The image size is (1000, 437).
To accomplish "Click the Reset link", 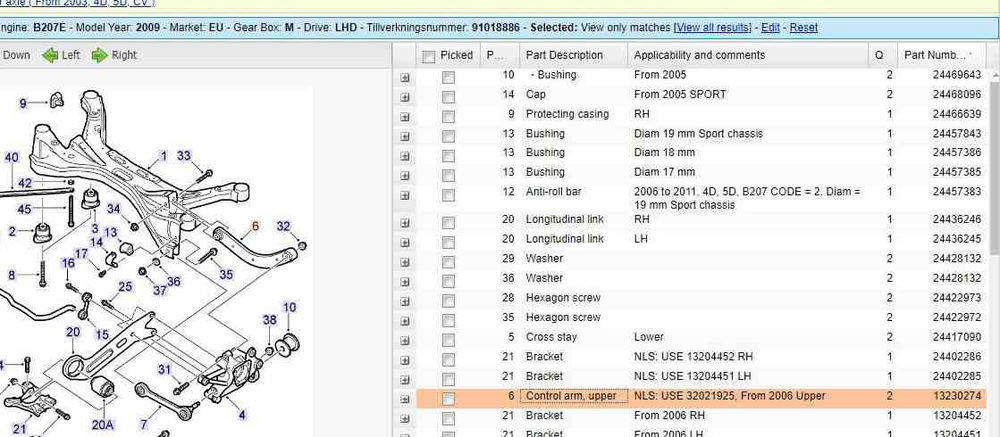I will point(803,27).
